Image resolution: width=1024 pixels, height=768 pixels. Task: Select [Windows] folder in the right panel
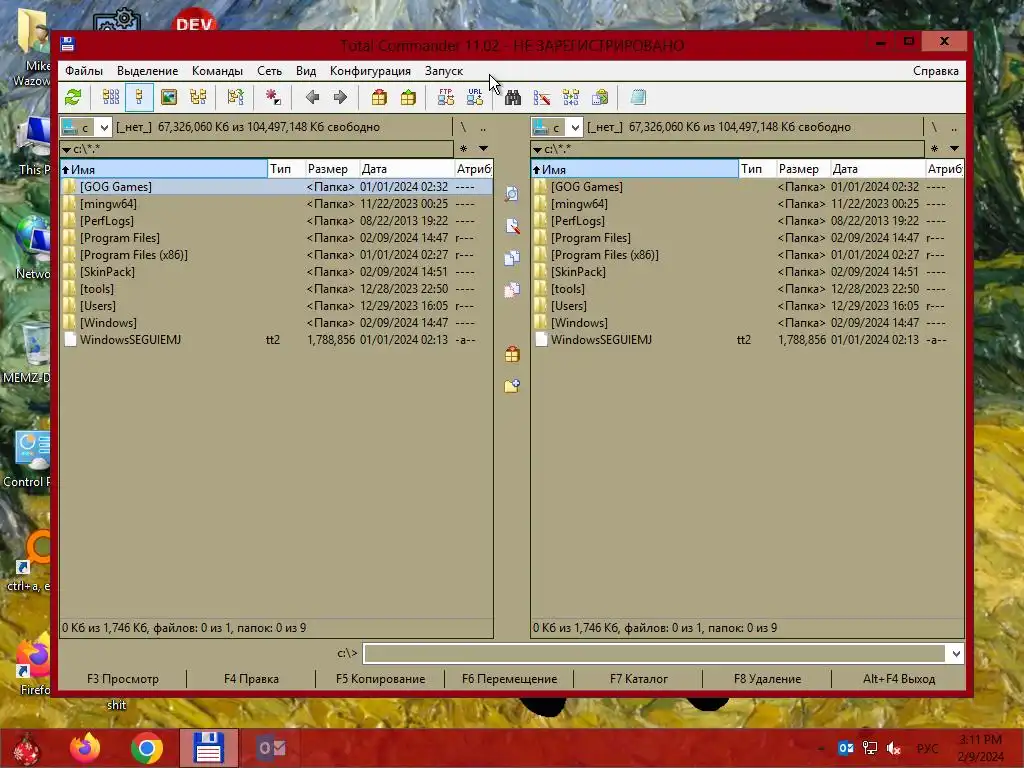[x=747, y=323]
